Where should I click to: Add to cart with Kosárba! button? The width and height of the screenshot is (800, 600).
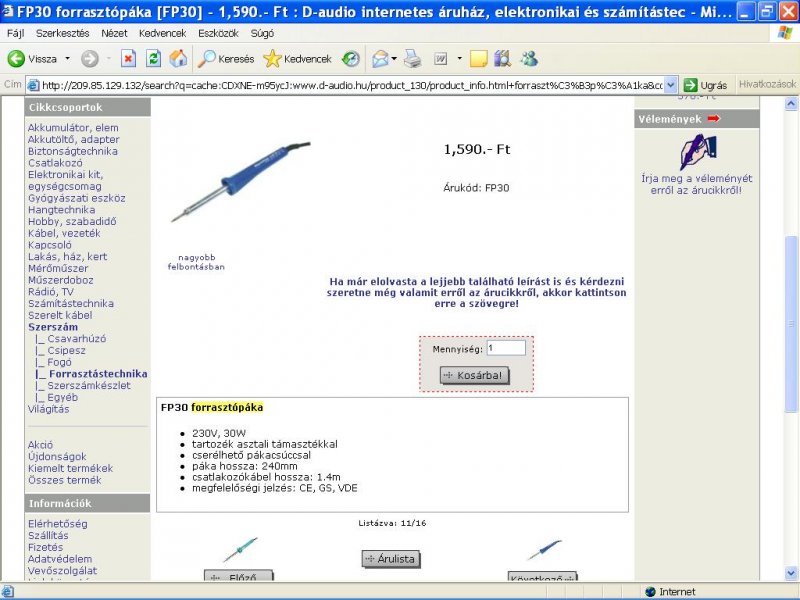(x=474, y=376)
